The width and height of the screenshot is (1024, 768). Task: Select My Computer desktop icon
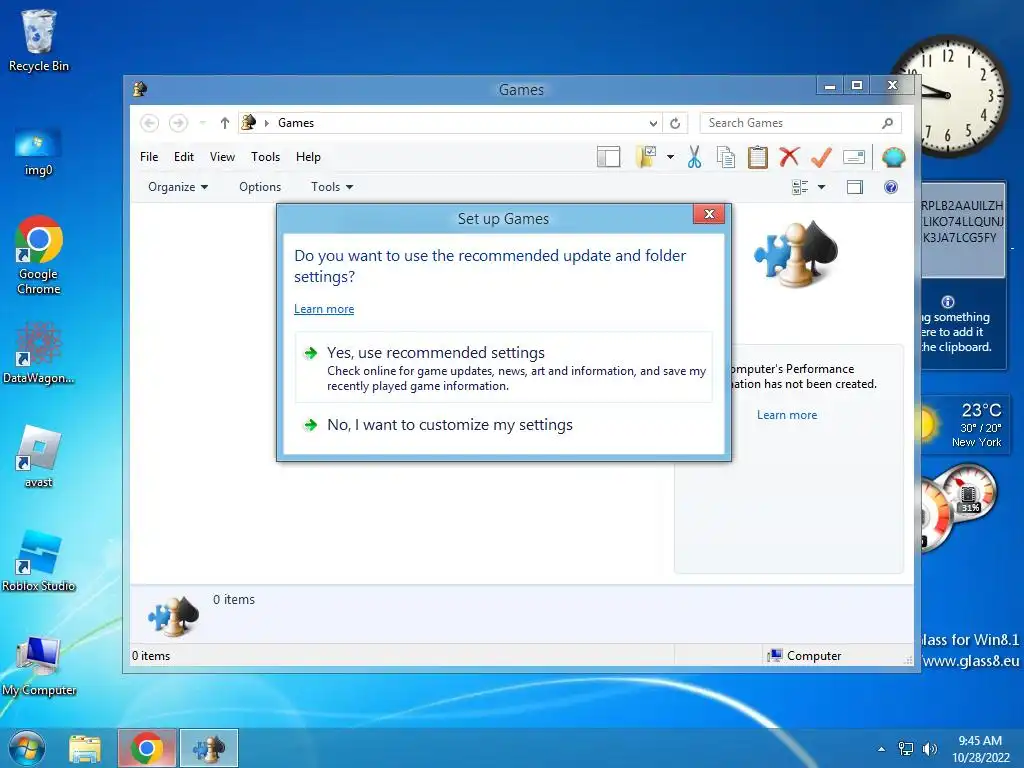(x=39, y=665)
